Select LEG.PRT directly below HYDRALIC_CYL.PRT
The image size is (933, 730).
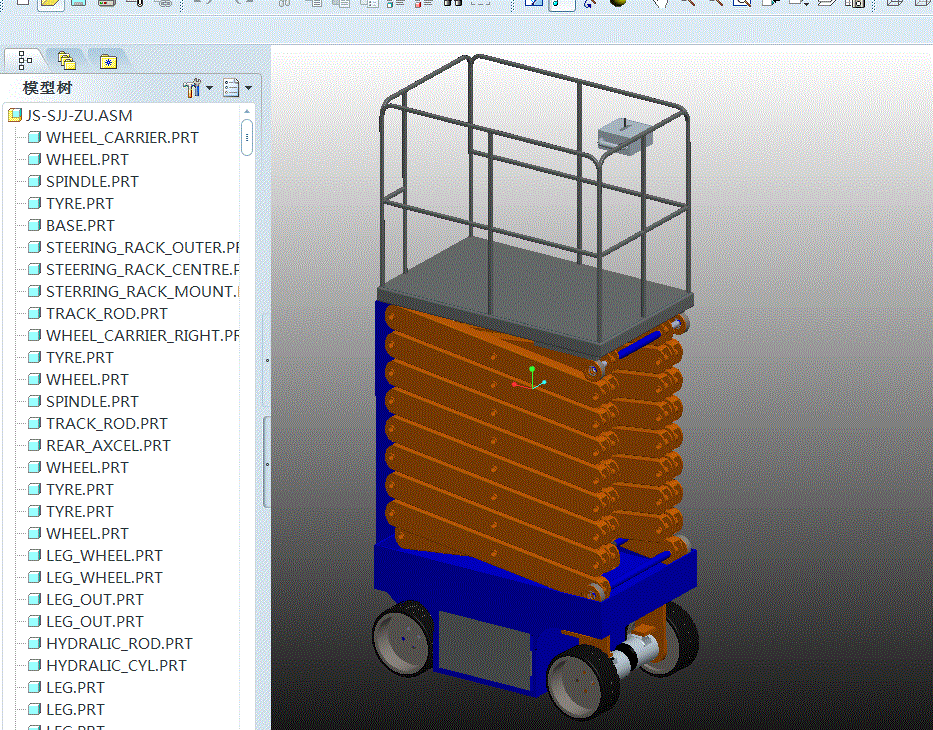(x=66, y=688)
